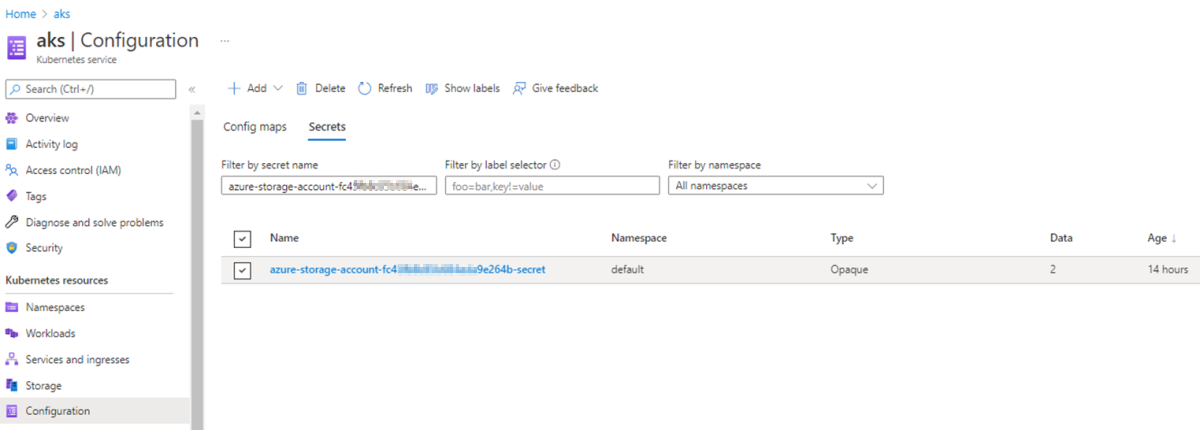Expand the Add dropdown chevron
This screenshot has width=1200, height=430.
coord(278,88)
